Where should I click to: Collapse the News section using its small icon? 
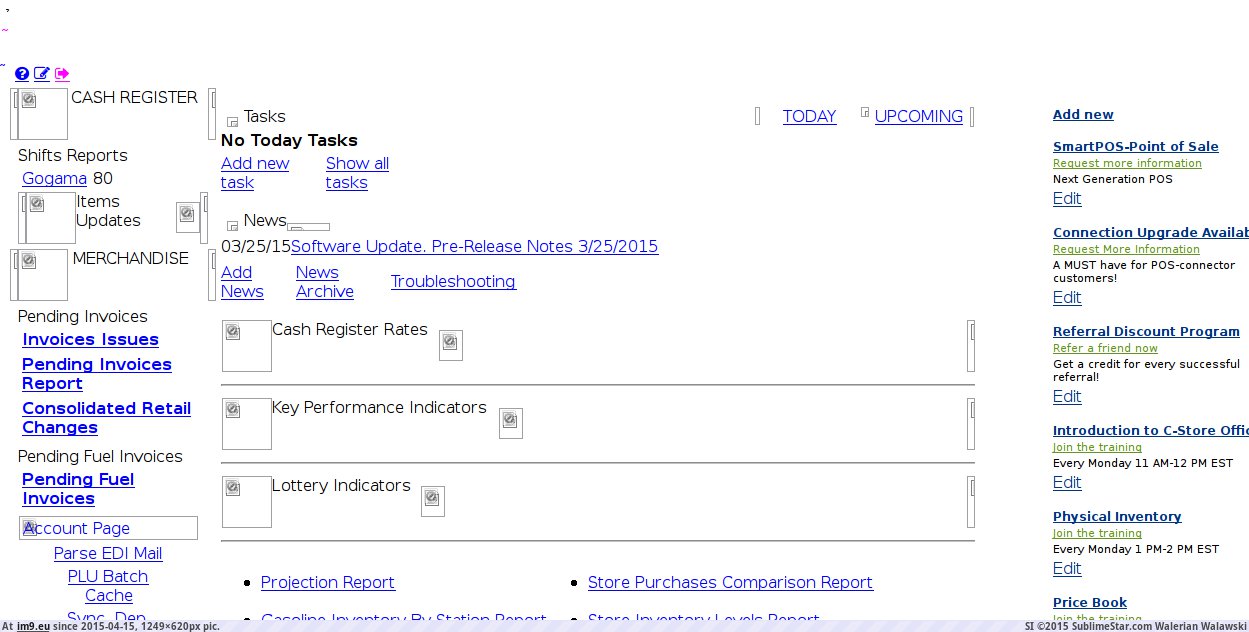232,225
